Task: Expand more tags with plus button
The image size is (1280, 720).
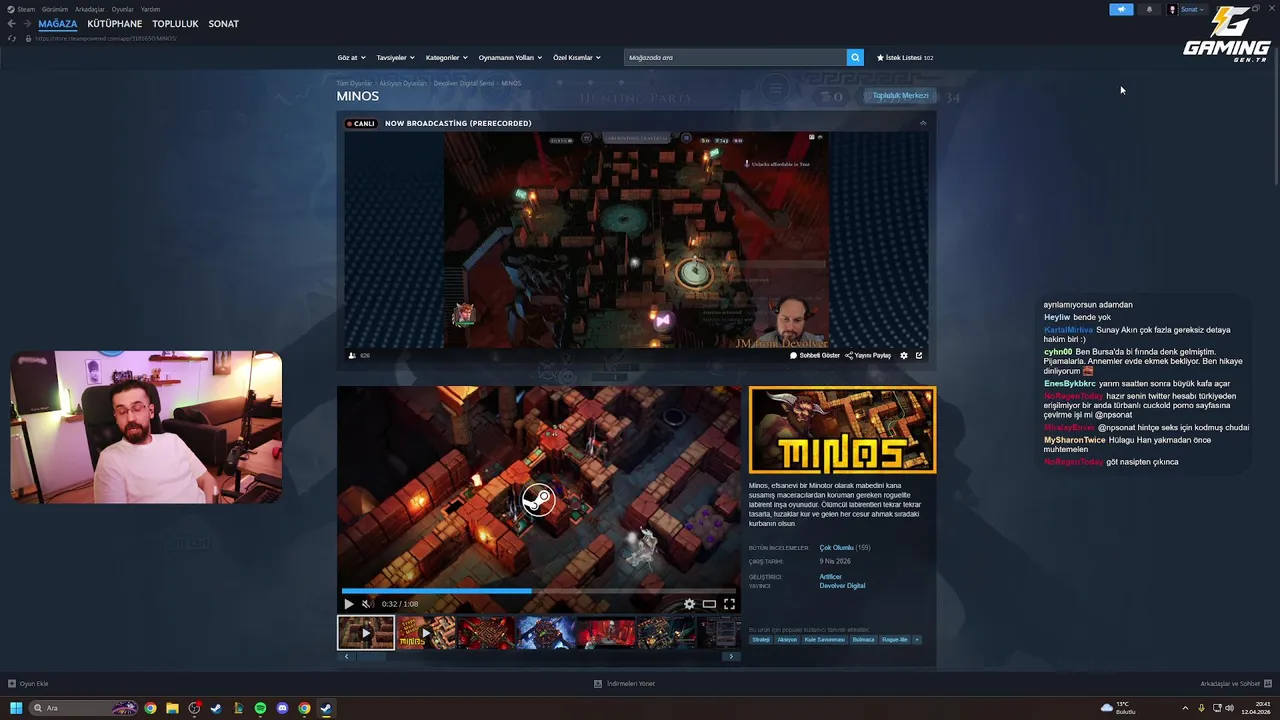Action: click(x=917, y=640)
